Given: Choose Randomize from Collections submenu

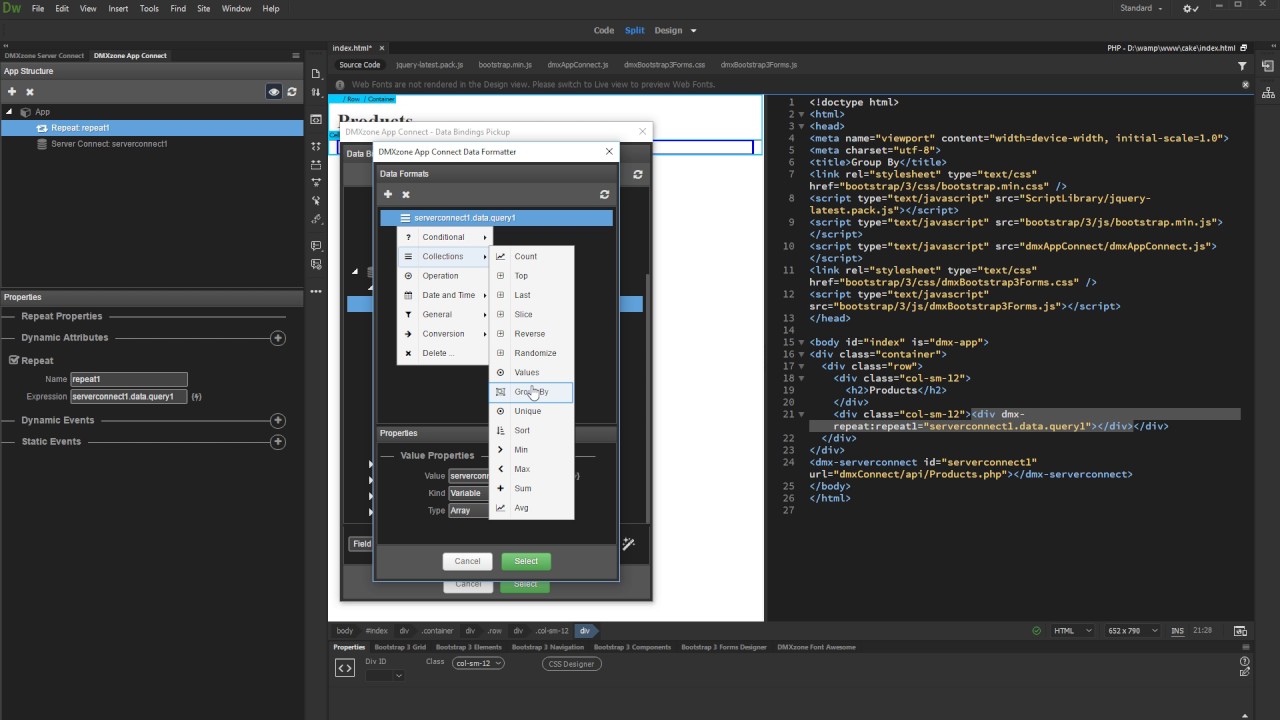Looking at the screenshot, I should 532,353.
